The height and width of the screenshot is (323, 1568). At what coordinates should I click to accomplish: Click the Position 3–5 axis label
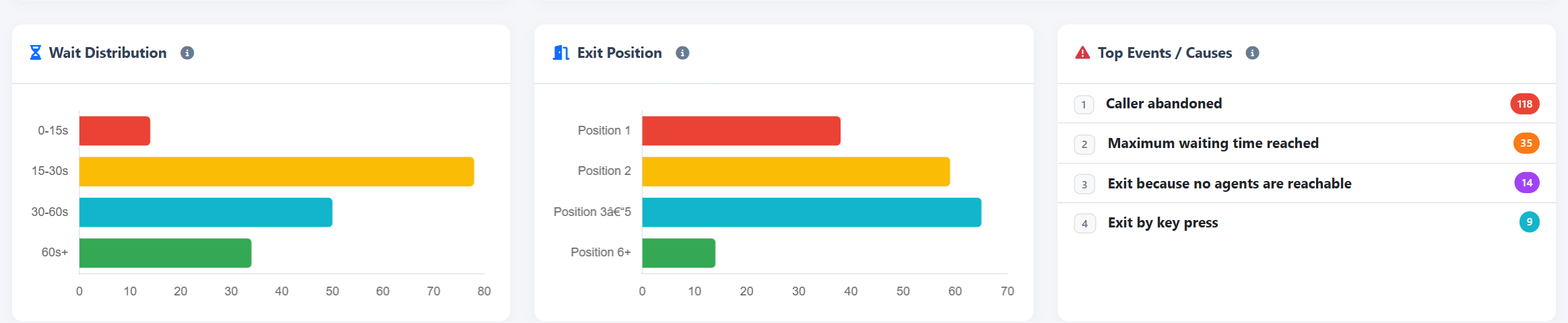592,212
